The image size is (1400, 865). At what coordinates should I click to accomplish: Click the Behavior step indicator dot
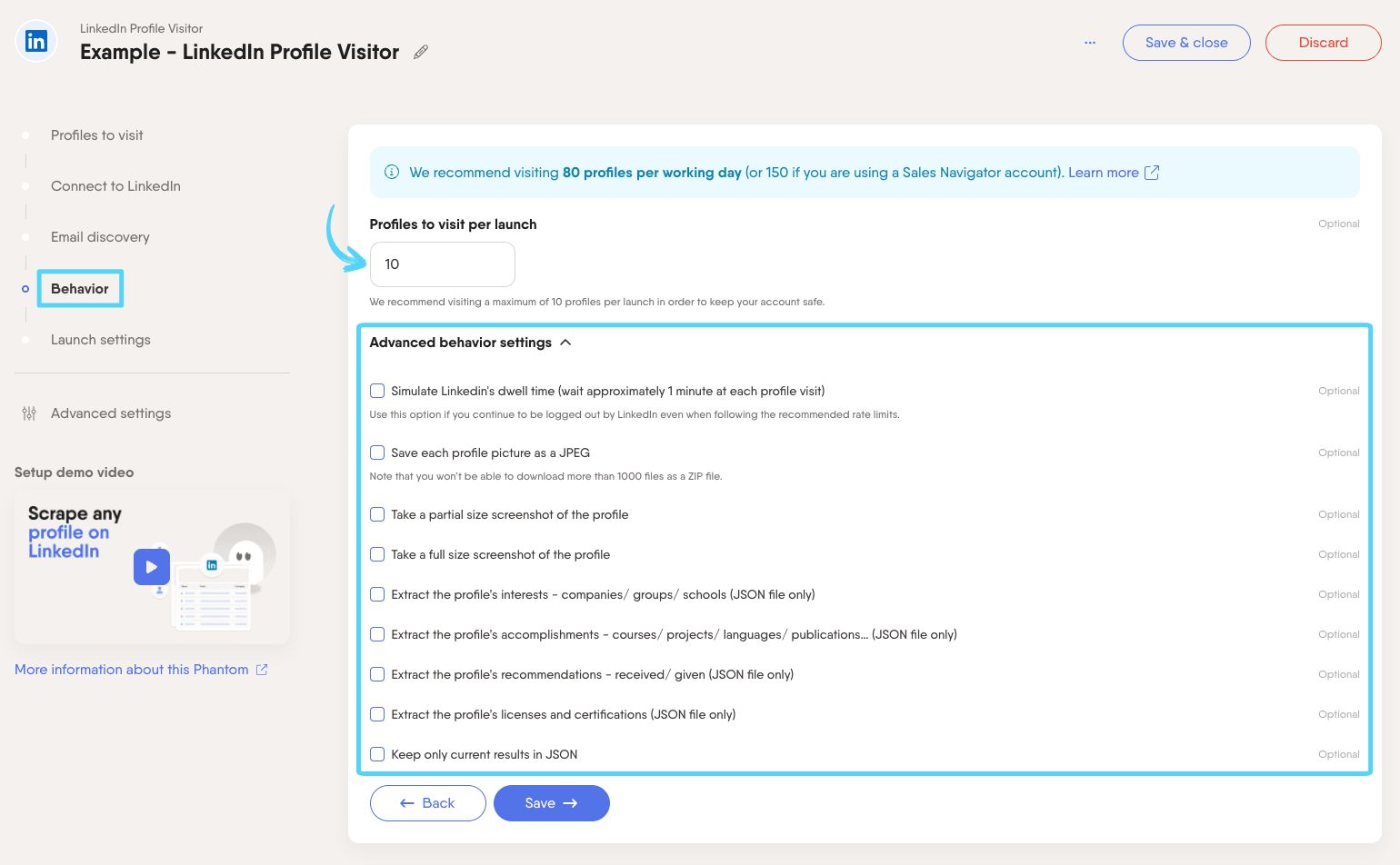coord(25,288)
